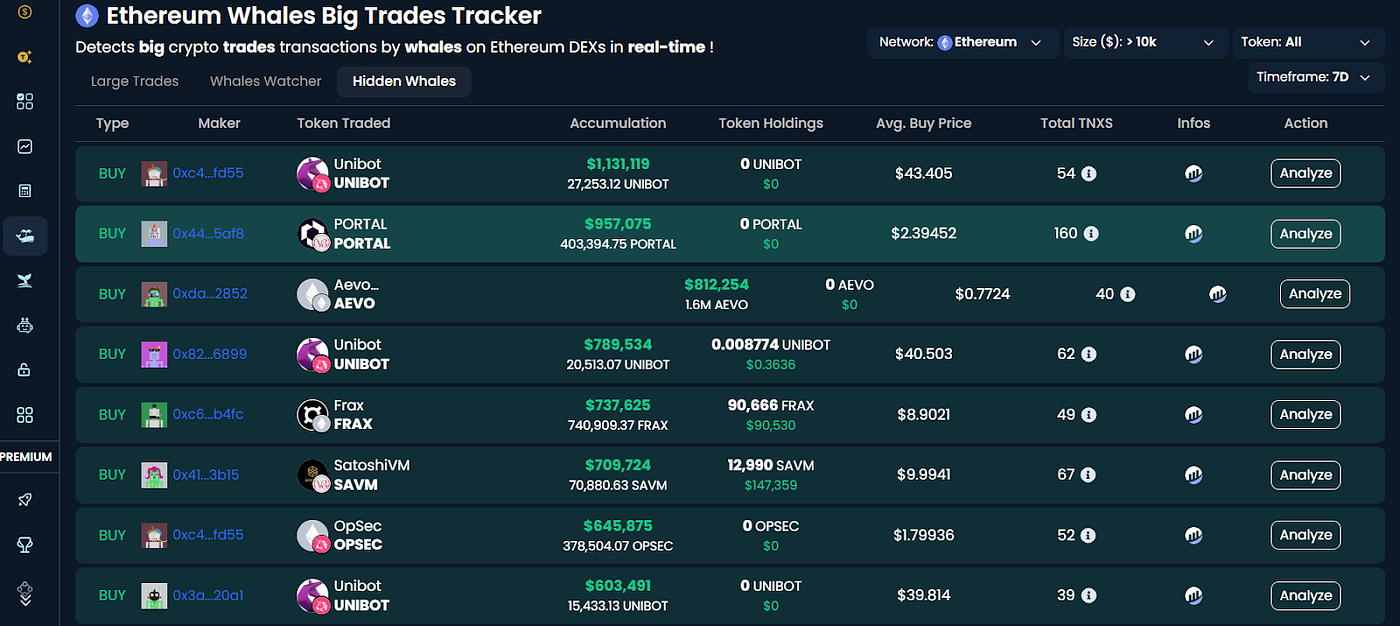Switch to the Large Trades tab
The image size is (1400, 626).
pyautogui.click(x=134, y=81)
